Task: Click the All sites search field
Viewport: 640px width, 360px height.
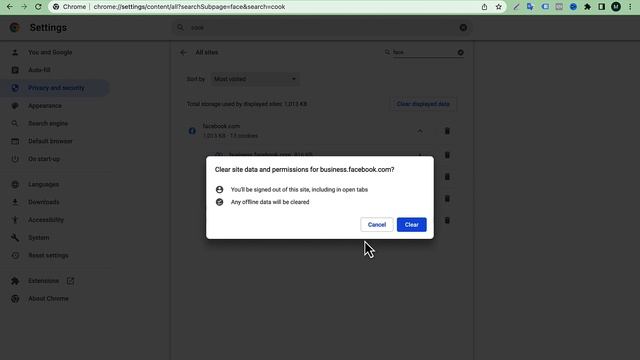Action: pos(423,52)
